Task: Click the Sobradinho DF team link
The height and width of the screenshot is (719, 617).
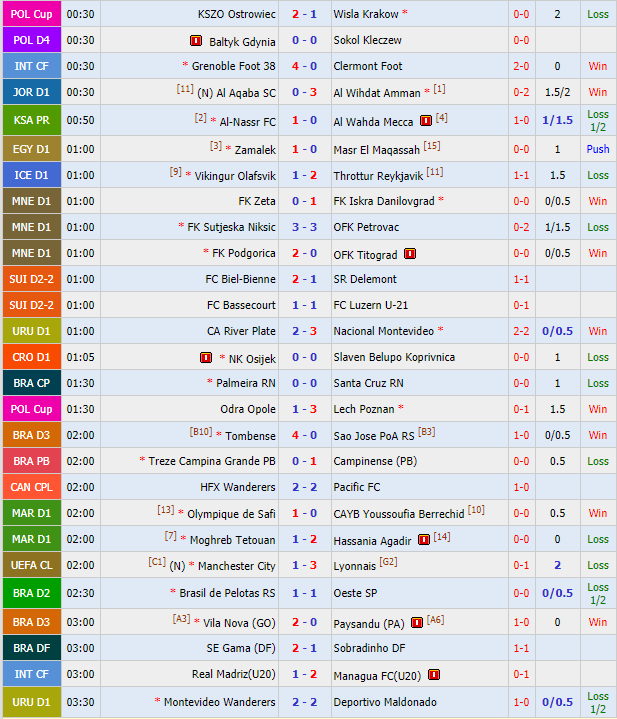Action: tap(369, 648)
